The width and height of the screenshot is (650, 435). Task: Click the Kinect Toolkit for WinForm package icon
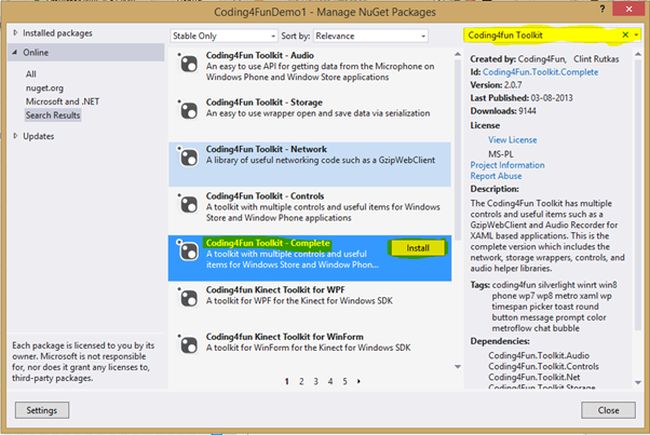coord(189,345)
